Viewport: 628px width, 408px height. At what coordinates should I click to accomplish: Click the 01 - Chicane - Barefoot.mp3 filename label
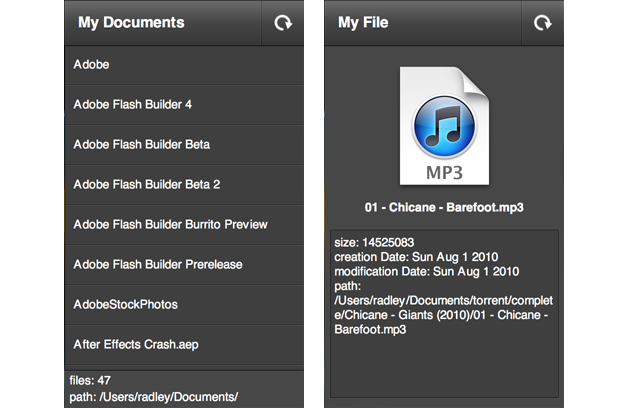(443, 208)
